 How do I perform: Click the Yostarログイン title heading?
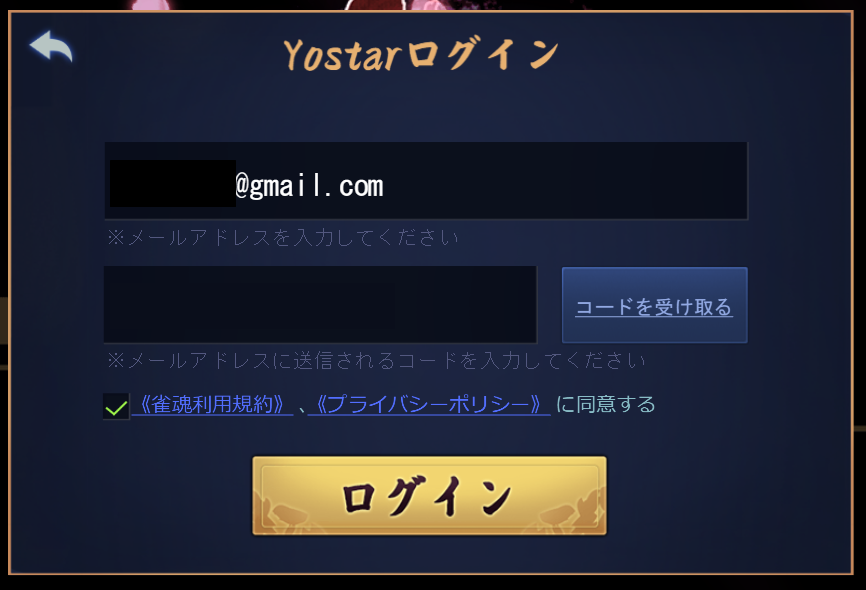(x=421, y=55)
